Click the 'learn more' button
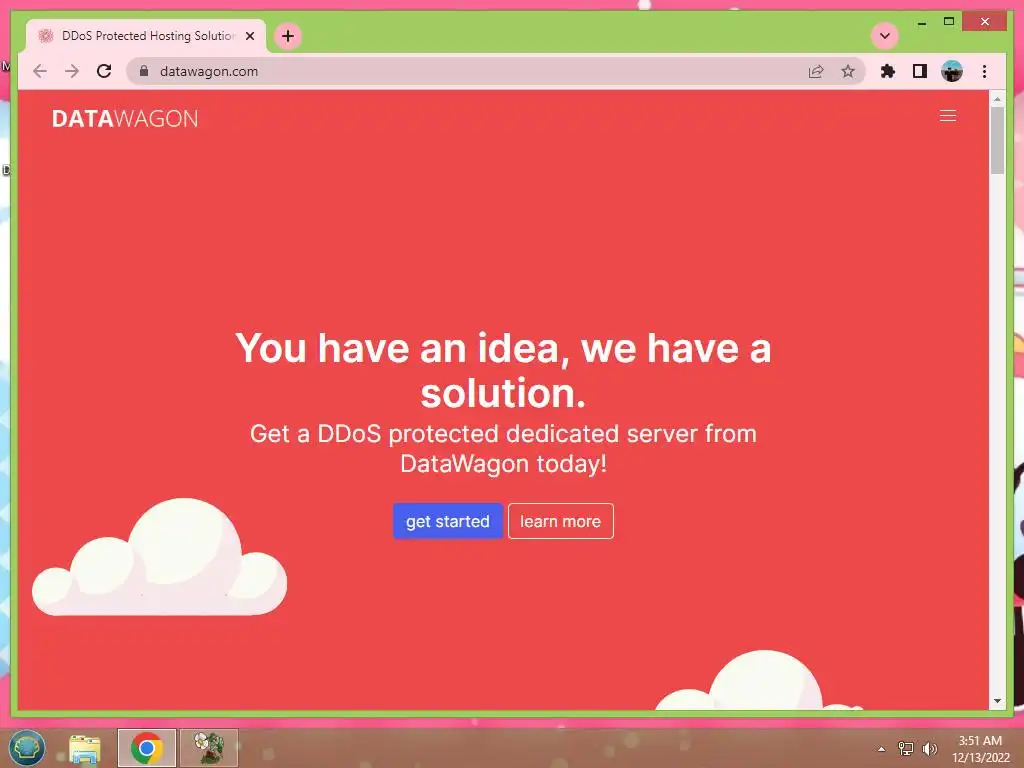Viewport: 1024px width, 768px height. point(560,521)
